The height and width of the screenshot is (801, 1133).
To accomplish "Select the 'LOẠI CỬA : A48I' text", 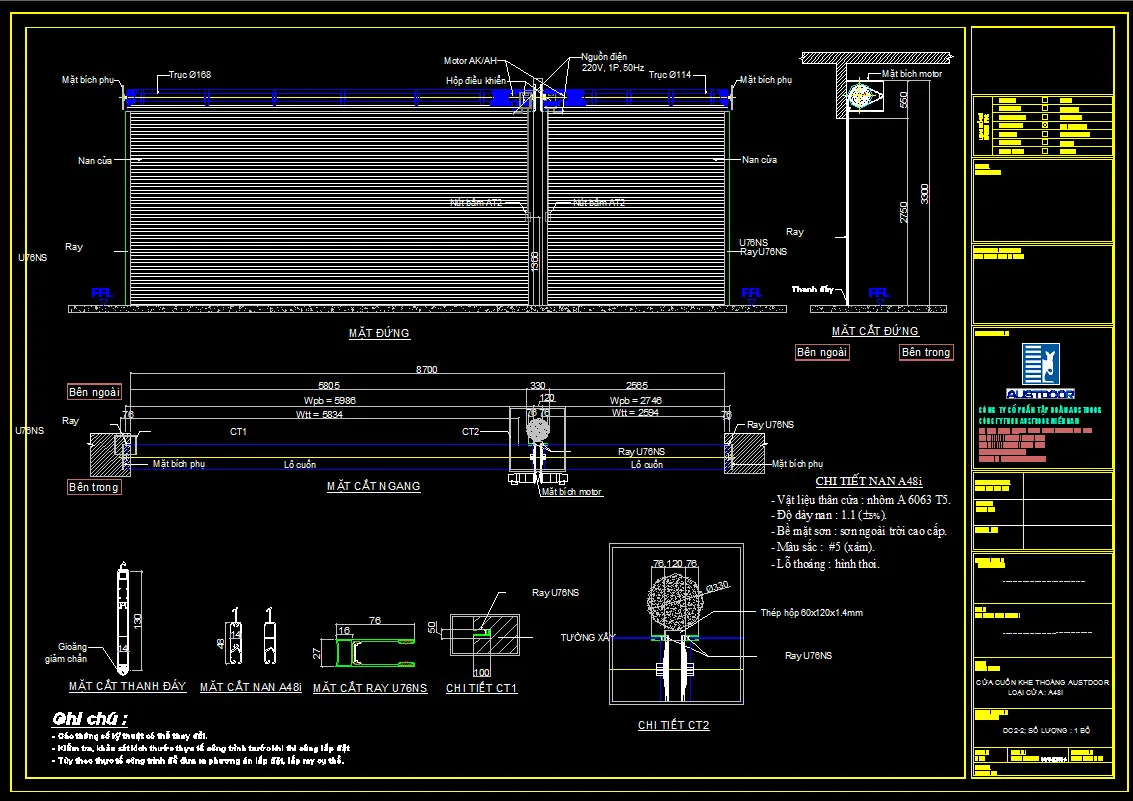I will point(1035,692).
